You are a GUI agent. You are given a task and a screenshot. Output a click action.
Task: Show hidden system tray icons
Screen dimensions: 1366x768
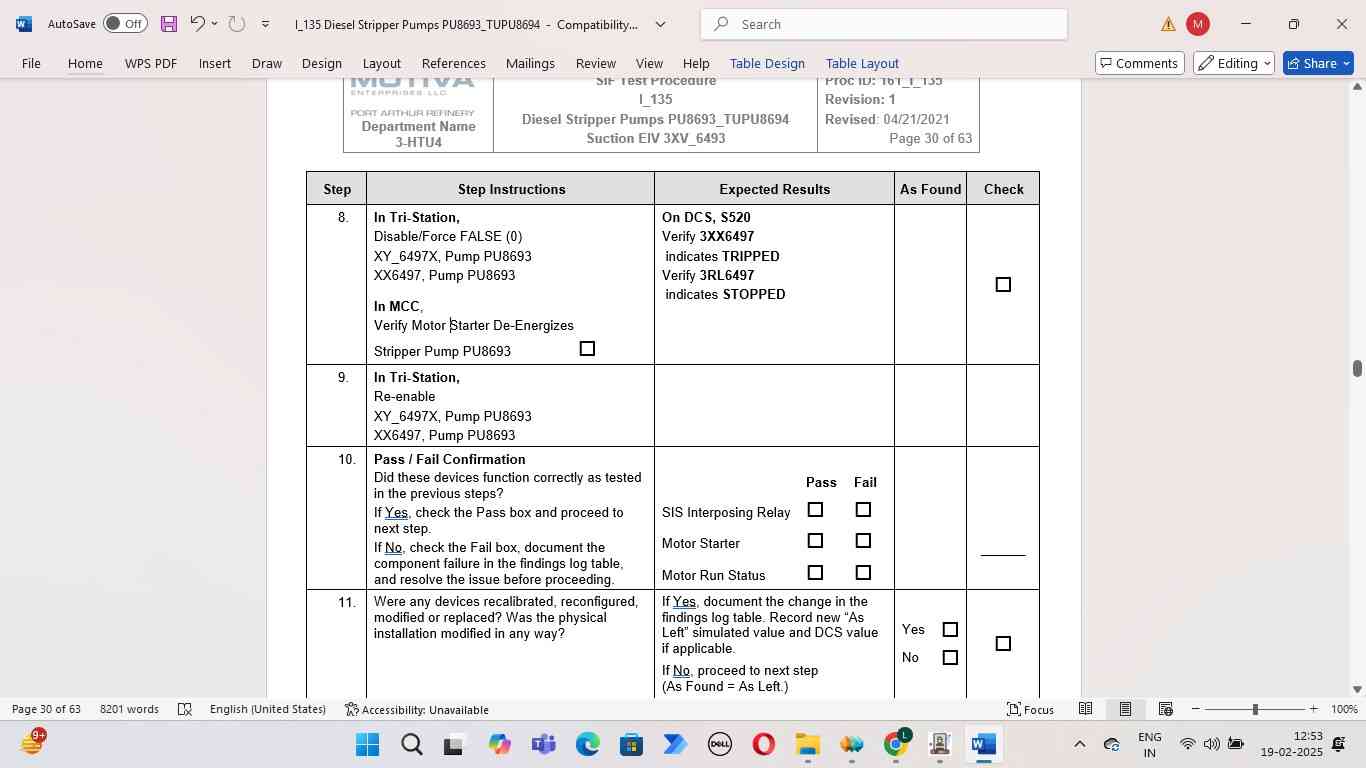[1079, 744]
